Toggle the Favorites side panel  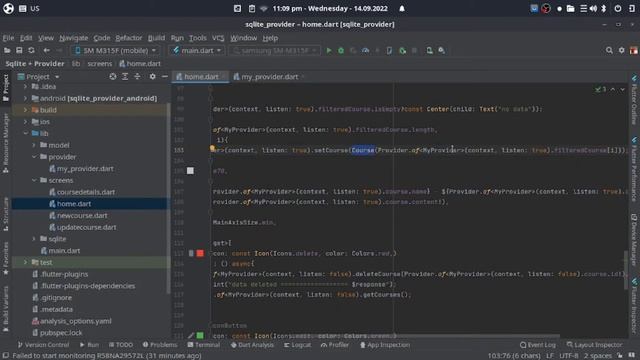pos(6,258)
